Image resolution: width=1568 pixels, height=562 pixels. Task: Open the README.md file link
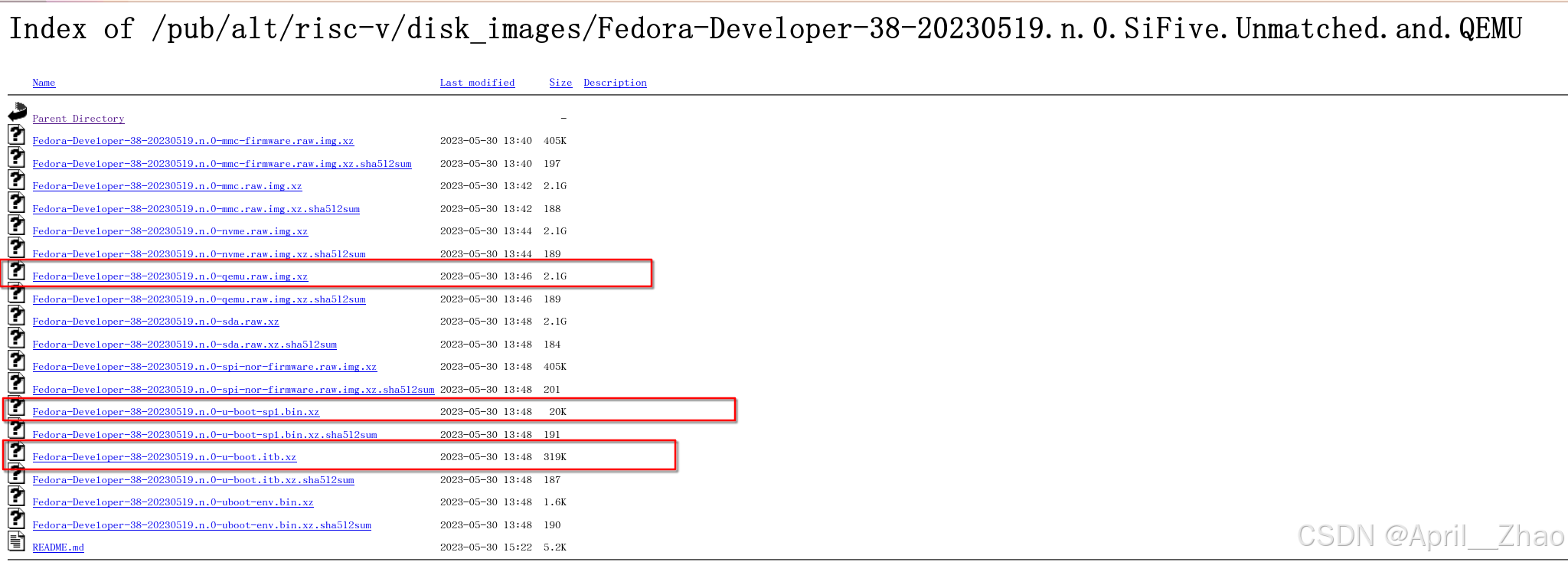point(58,547)
